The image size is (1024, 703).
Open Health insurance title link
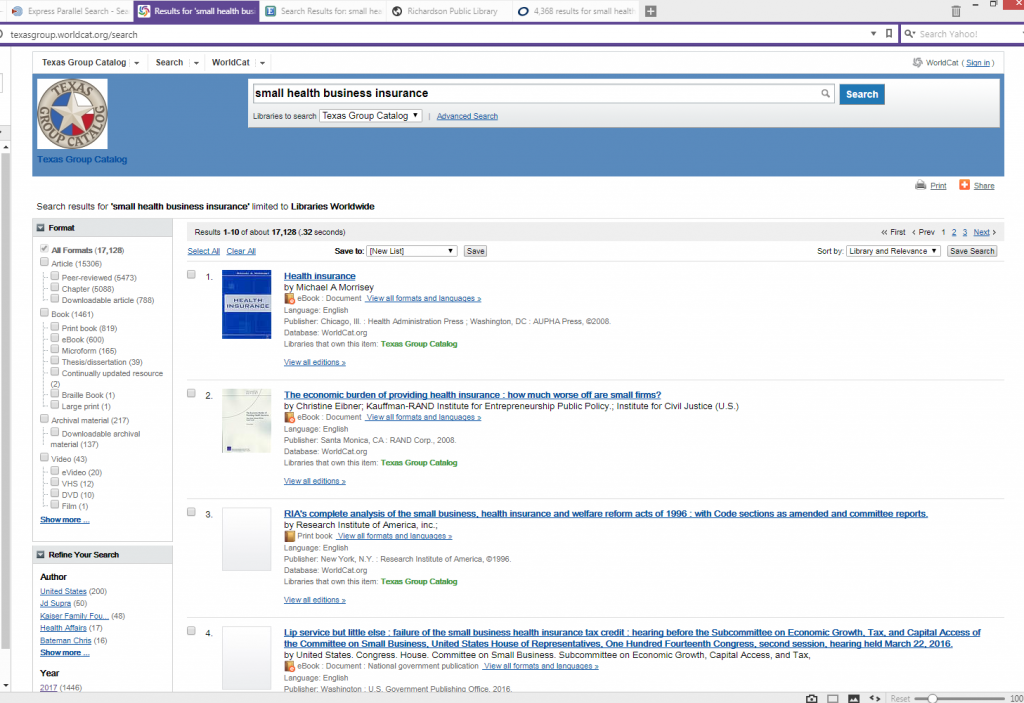pyautogui.click(x=319, y=276)
